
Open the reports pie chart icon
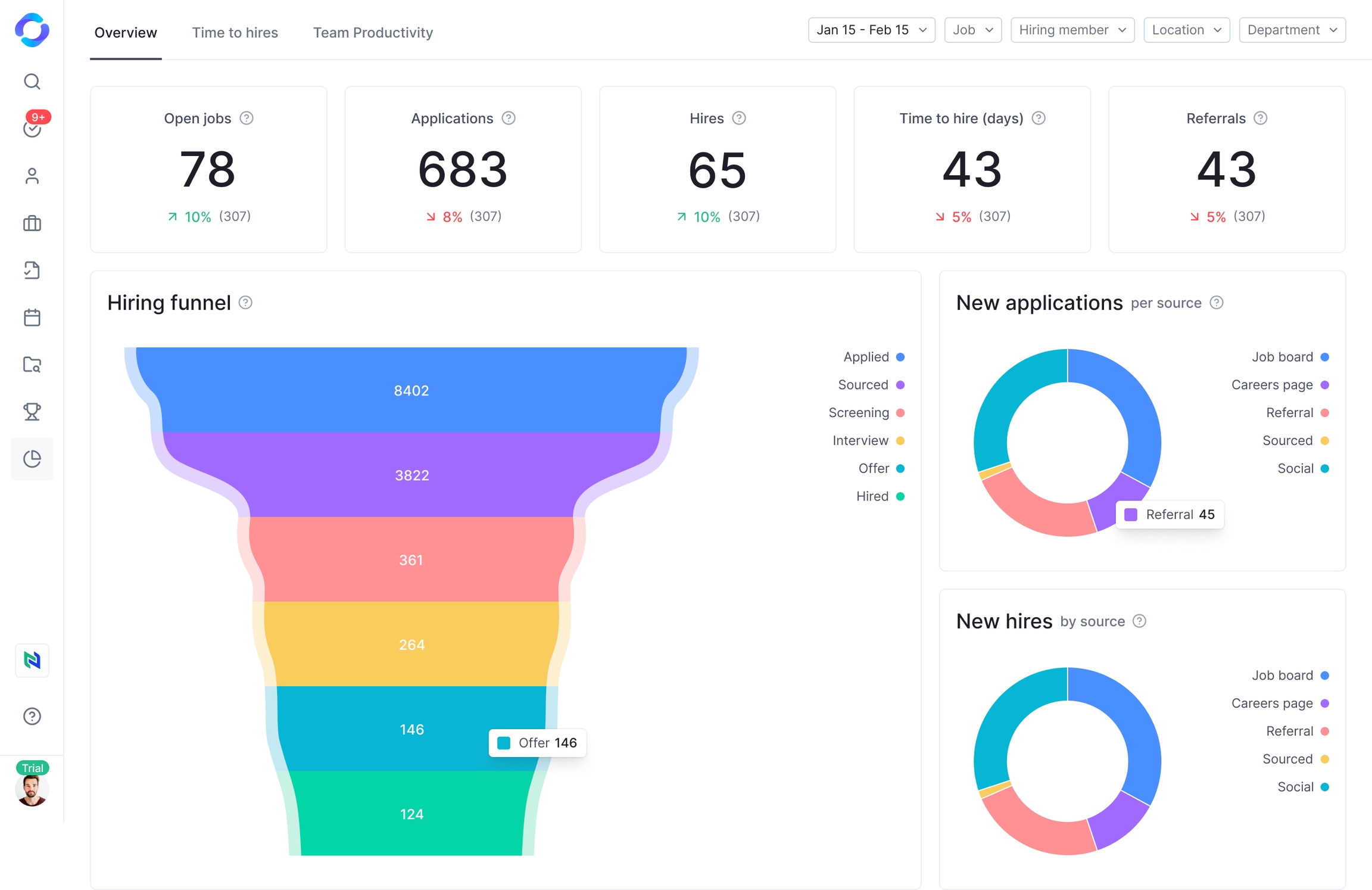pos(32,459)
